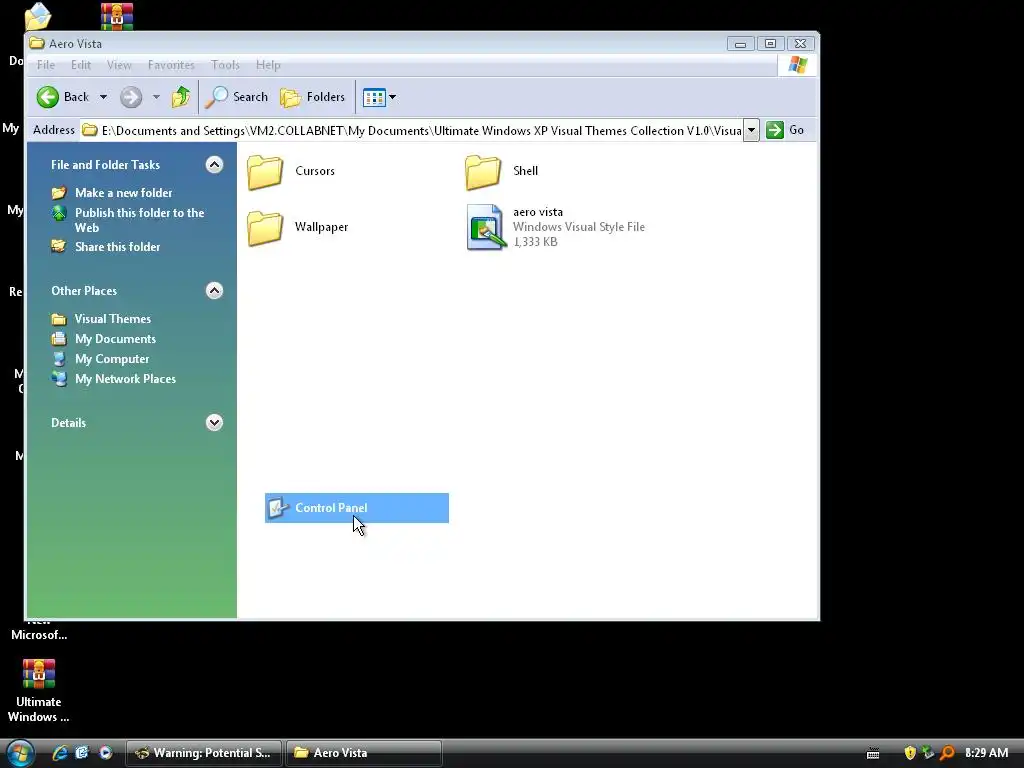Select the envelope folder icon at desktop top-left

38,16
